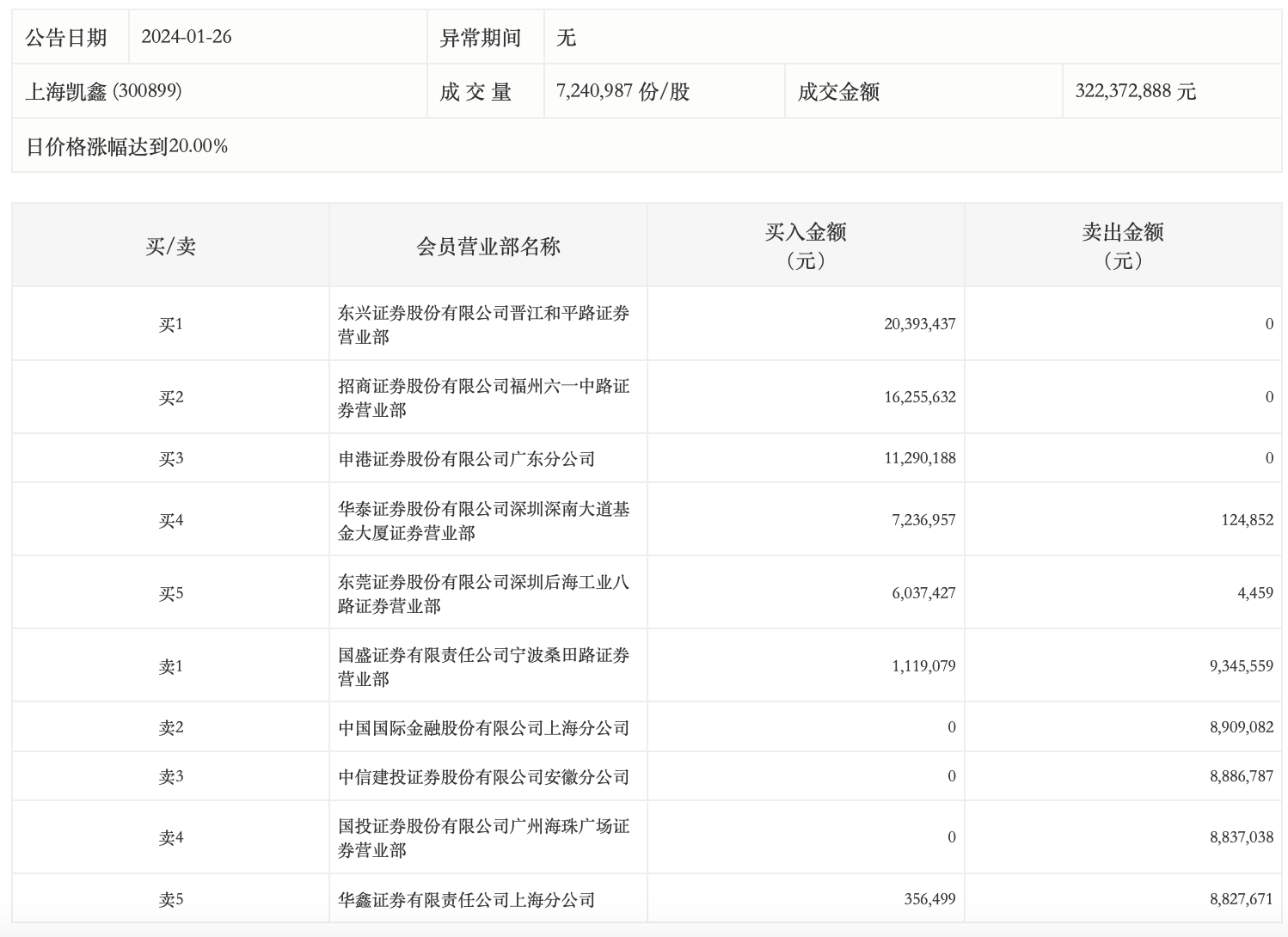Viewport: 1288px width, 937px height.
Task: Select 国投证券广州海珠广场证券营业部 entry
Action: coord(483,838)
